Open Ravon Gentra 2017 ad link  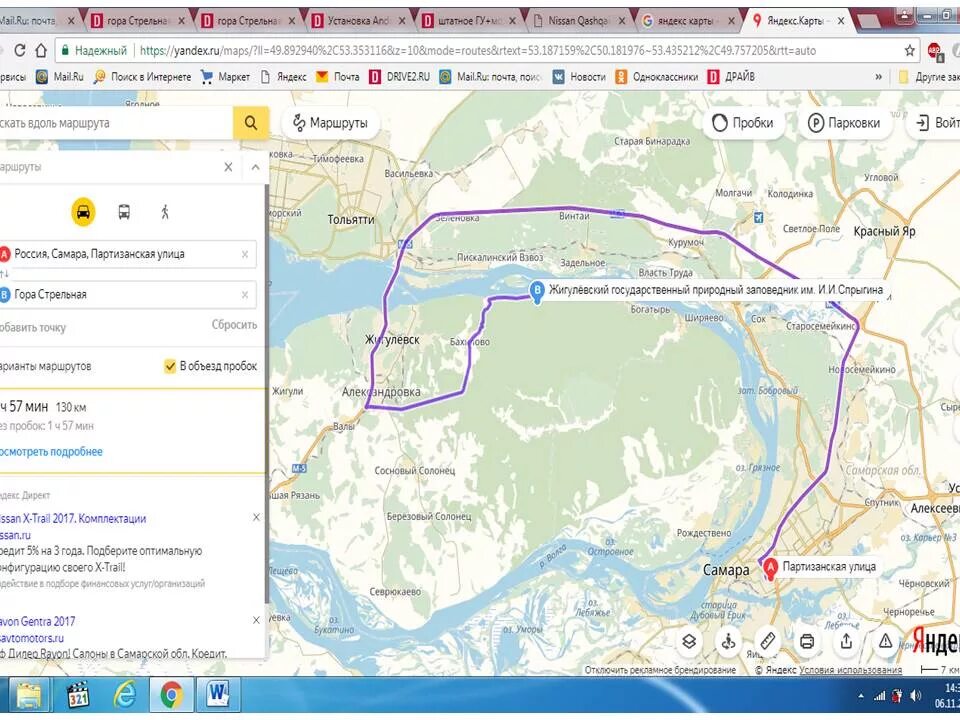[37, 621]
